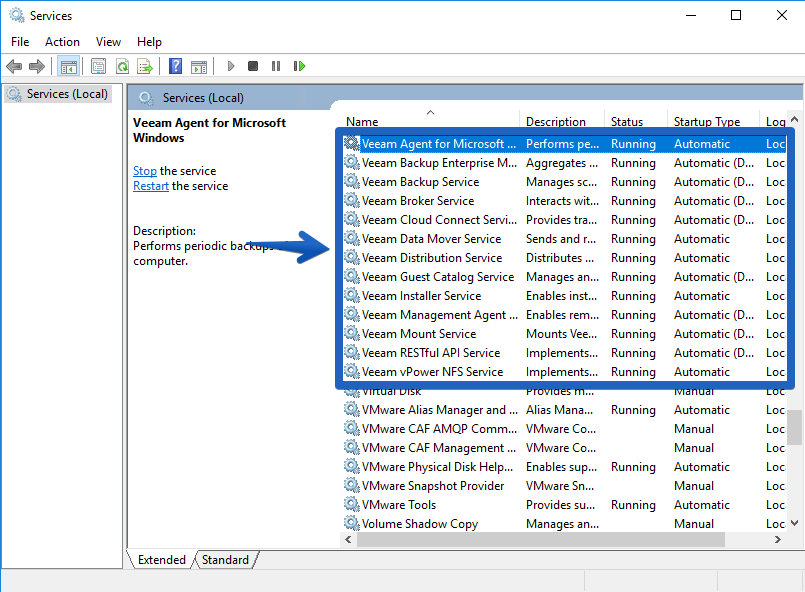The height and width of the screenshot is (592, 805).
Task: Click 'VMware Sn...' description cell
Action: 560,485
